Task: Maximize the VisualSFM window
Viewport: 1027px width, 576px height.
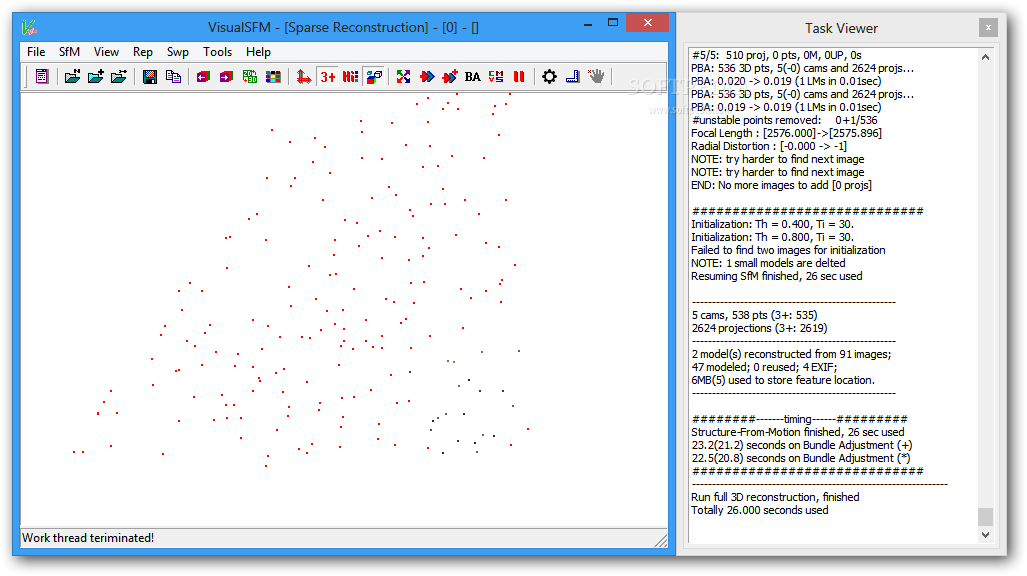Action: pos(613,24)
